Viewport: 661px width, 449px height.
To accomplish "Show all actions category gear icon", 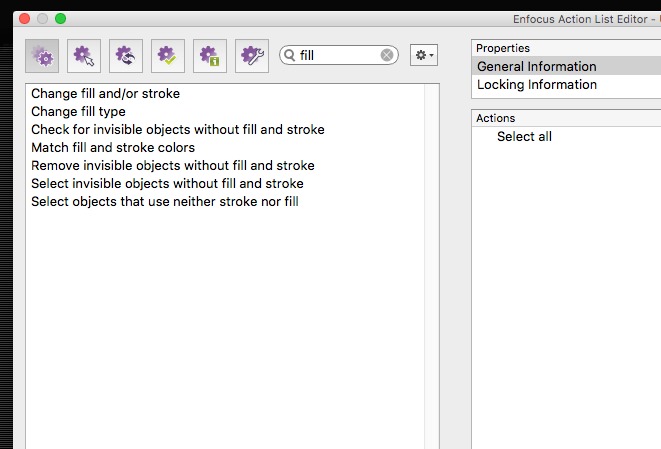I will coord(42,56).
